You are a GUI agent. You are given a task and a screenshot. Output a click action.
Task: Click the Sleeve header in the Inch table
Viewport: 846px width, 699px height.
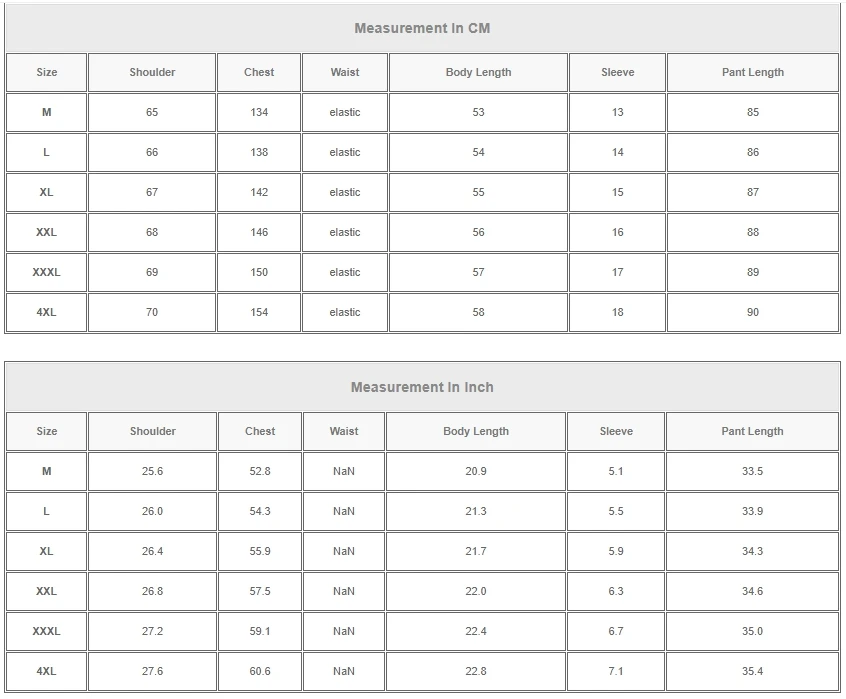point(616,431)
